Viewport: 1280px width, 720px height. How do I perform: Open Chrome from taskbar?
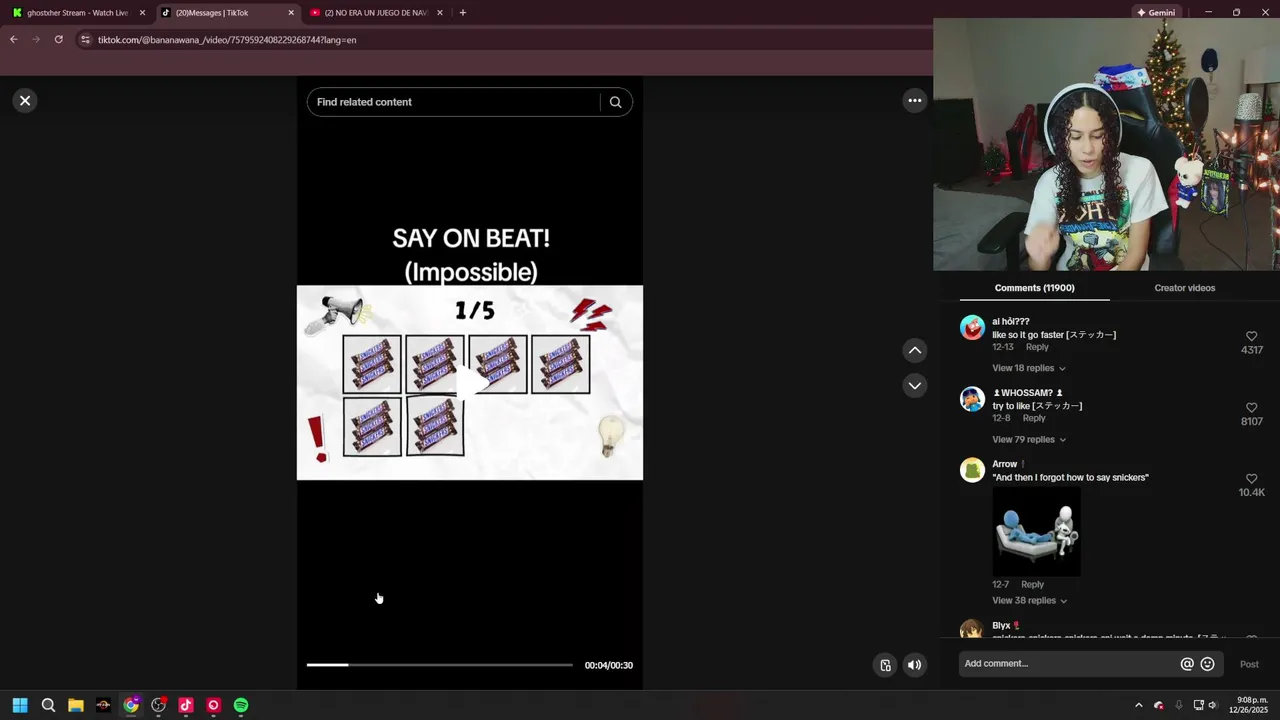(131, 705)
